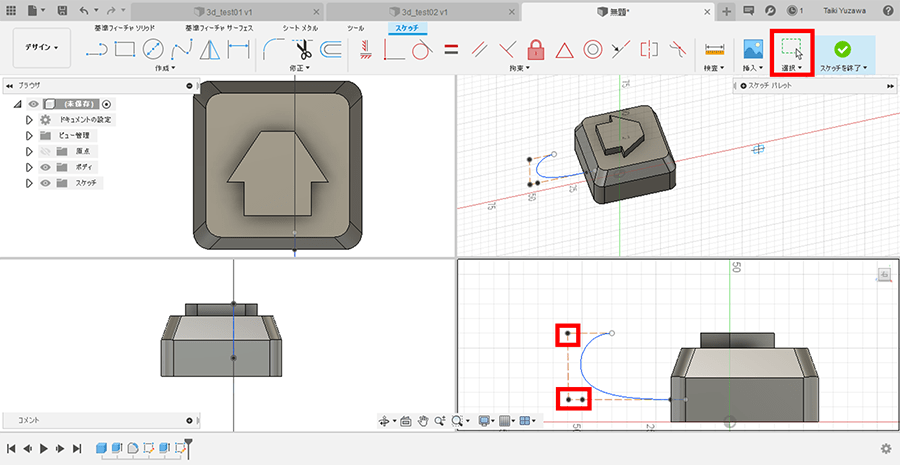The width and height of the screenshot is (900, 465).
Task: Open the デザイン workspace dropdown
Action: (x=42, y=47)
